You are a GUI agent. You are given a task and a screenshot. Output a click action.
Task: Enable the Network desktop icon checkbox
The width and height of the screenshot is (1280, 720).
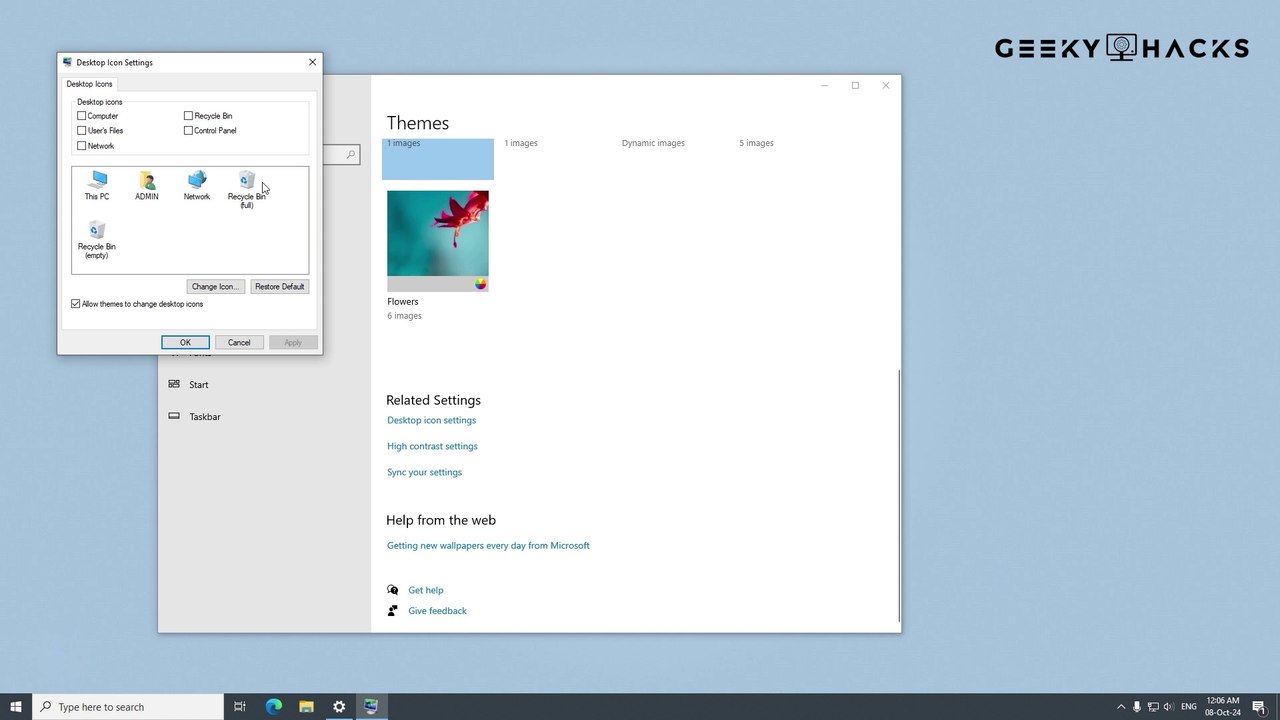(82, 146)
